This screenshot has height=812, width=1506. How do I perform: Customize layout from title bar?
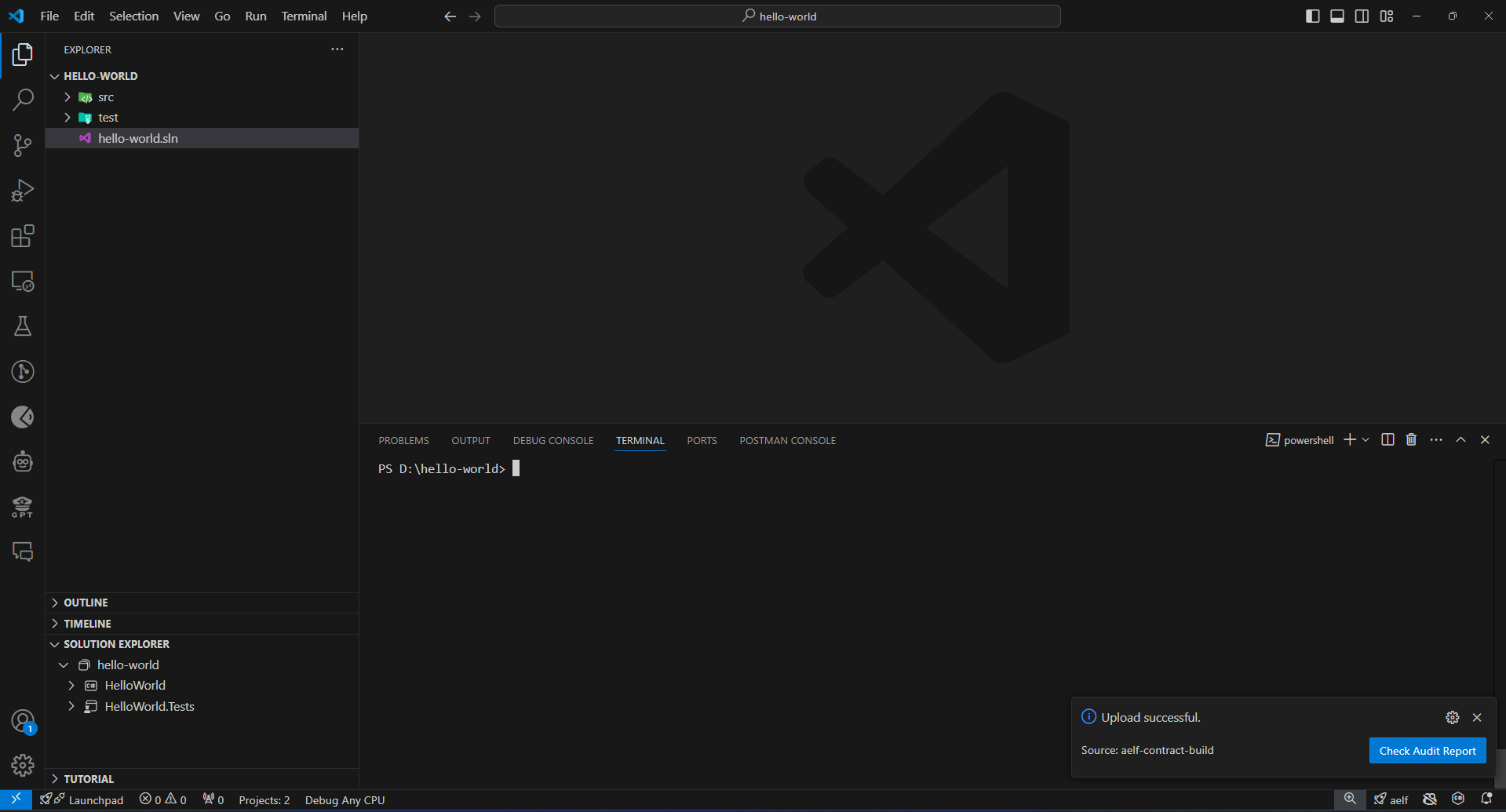click(x=1387, y=16)
